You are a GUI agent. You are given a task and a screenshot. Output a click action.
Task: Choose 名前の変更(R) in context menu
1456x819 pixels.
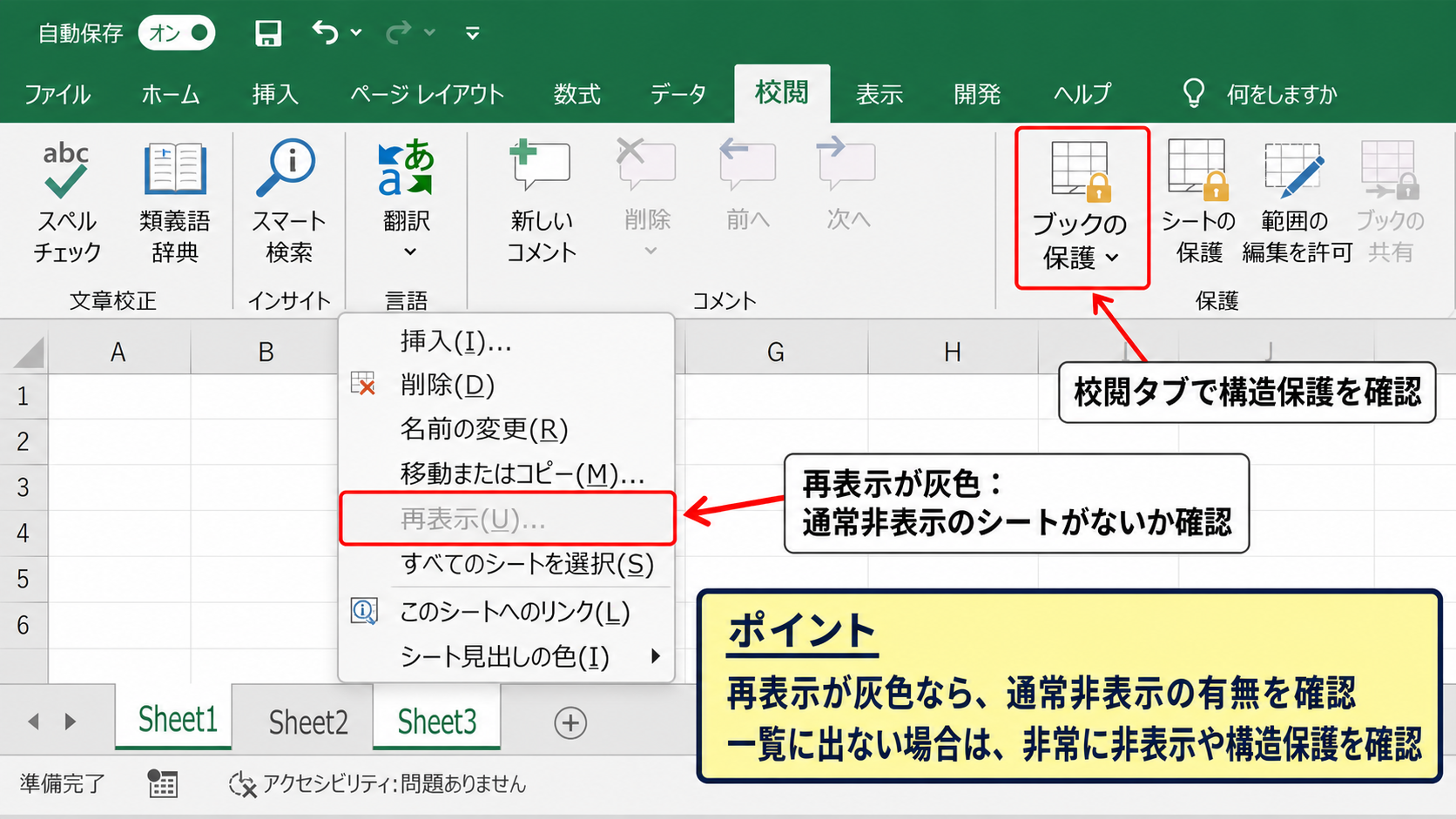click(x=506, y=429)
